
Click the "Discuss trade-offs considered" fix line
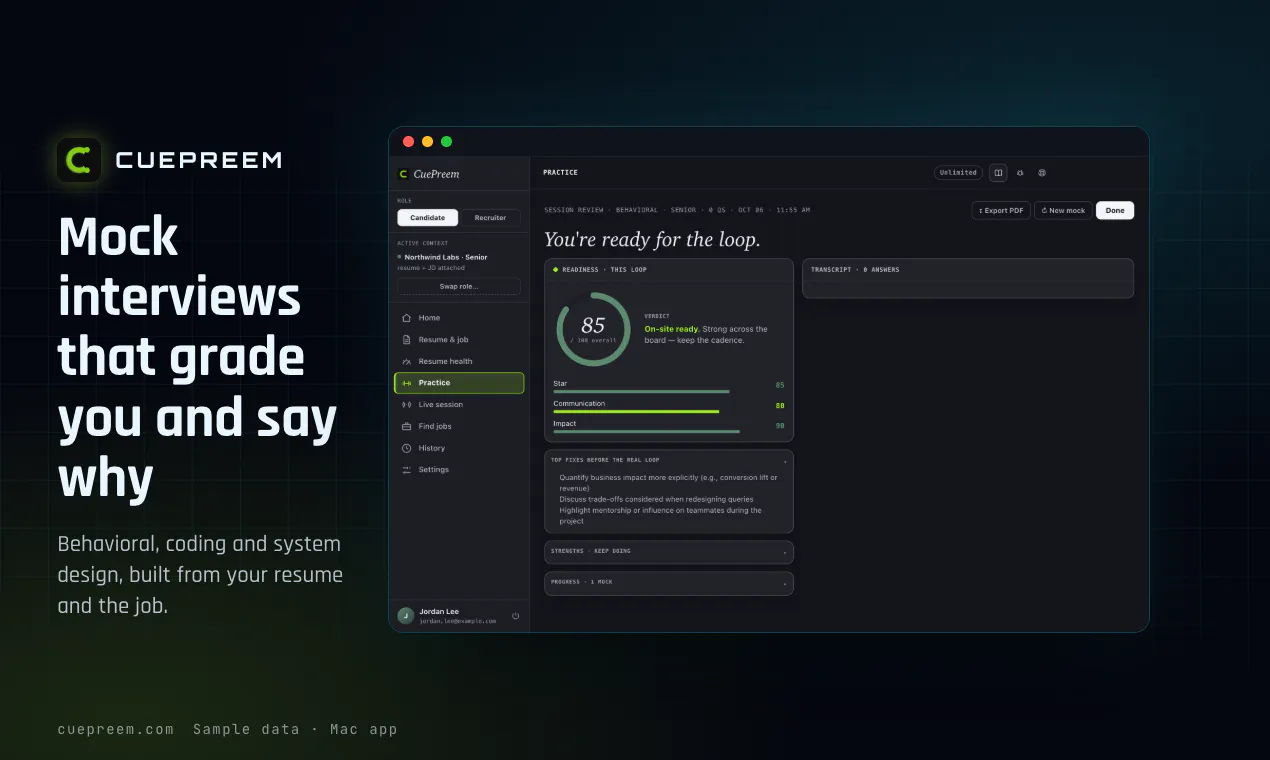pos(656,499)
